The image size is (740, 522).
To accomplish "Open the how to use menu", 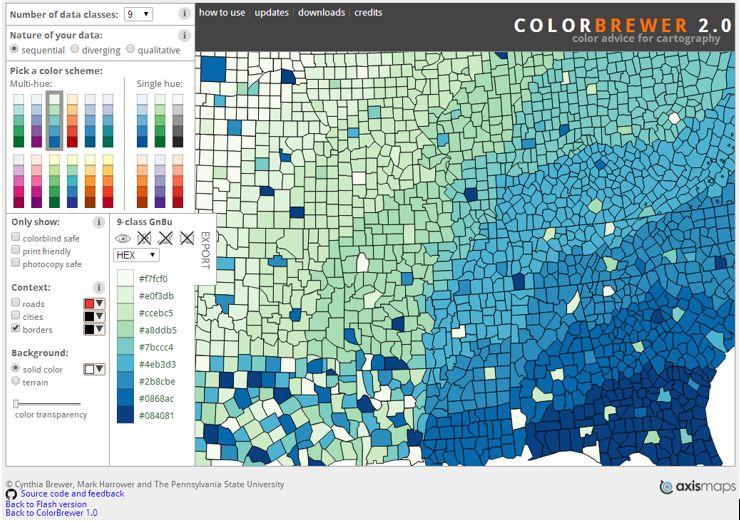I will click(222, 13).
